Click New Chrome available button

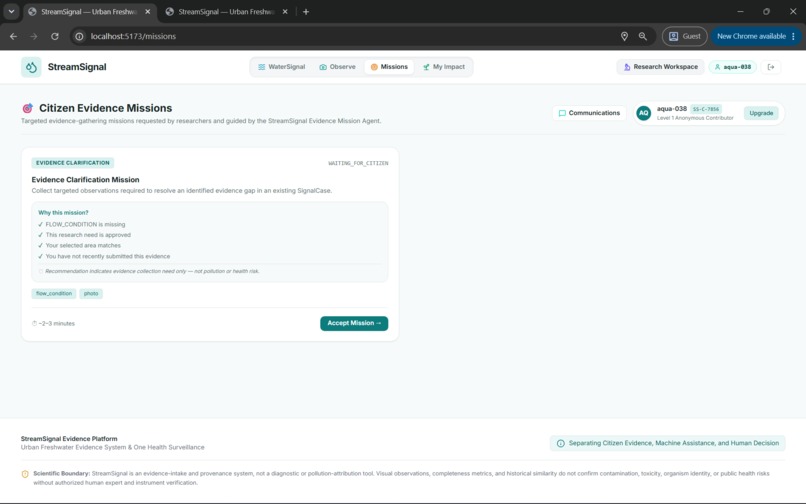point(751,37)
